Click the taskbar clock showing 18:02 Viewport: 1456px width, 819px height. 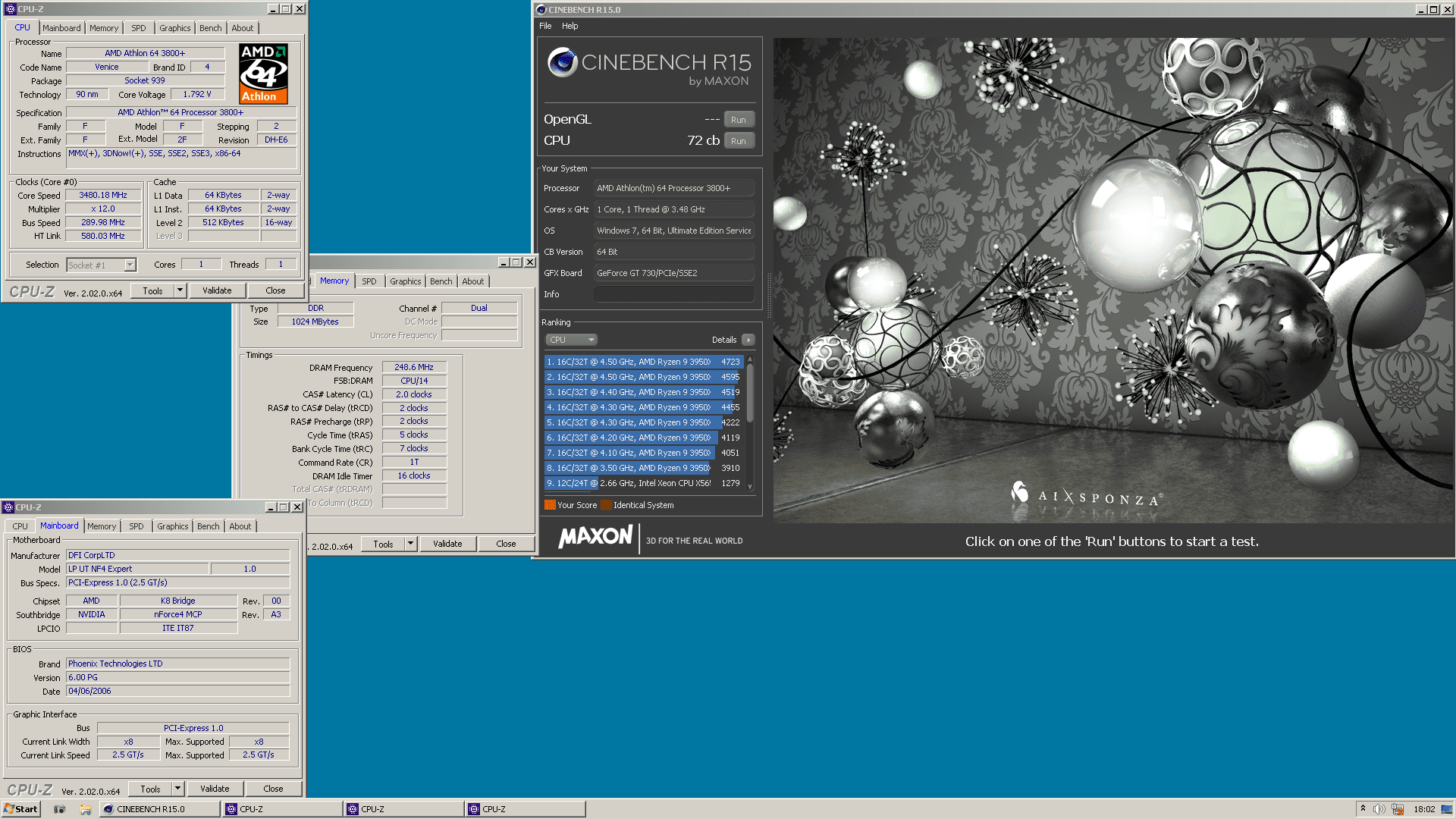pyautogui.click(x=1424, y=809)
